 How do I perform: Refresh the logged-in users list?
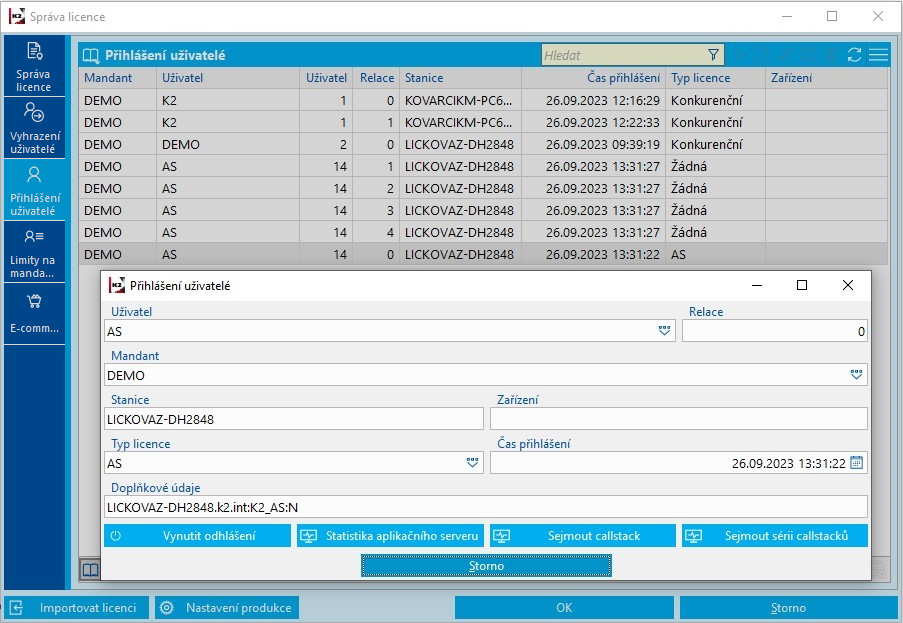click(854, 55)
